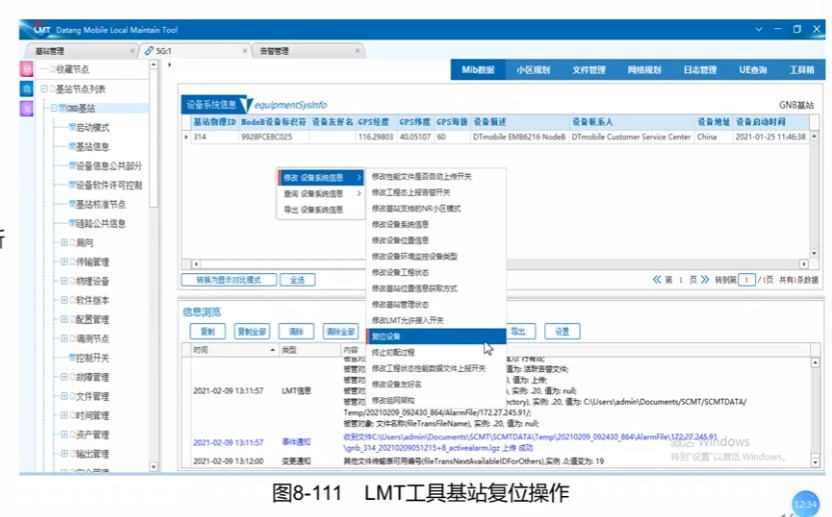Viewport: 832px width, 517px height.
Task: Switch to the 基站管理 tab
Action: click(x=80, y=50)
